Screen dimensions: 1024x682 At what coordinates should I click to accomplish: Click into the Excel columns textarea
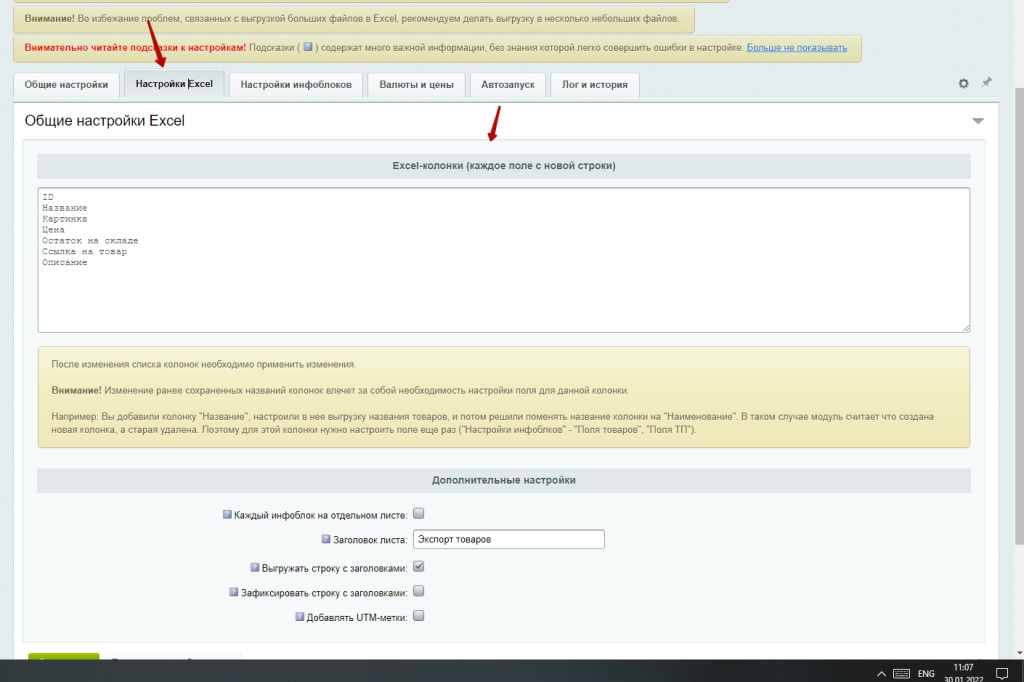point(504,260)
